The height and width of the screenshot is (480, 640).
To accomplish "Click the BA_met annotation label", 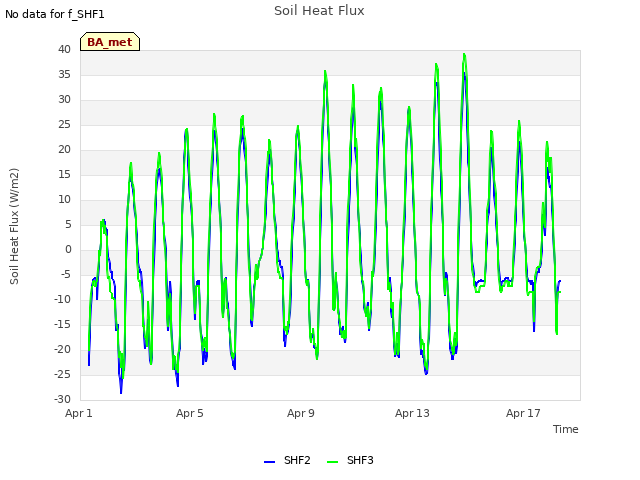I will pos(110,42).
